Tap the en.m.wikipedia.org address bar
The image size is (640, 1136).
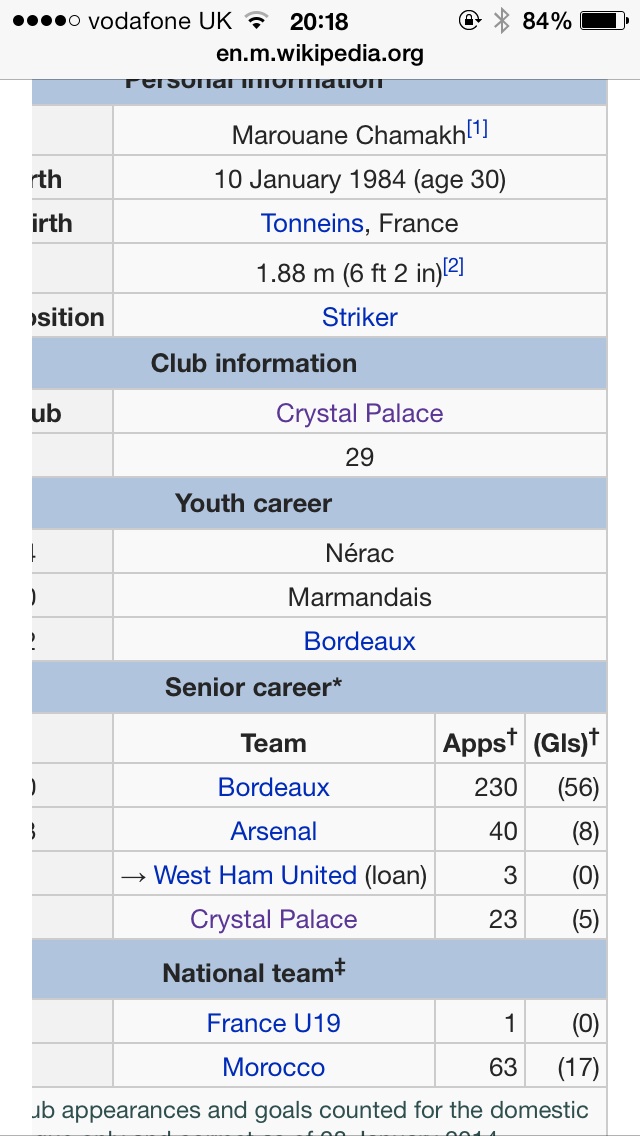(319, 53)
